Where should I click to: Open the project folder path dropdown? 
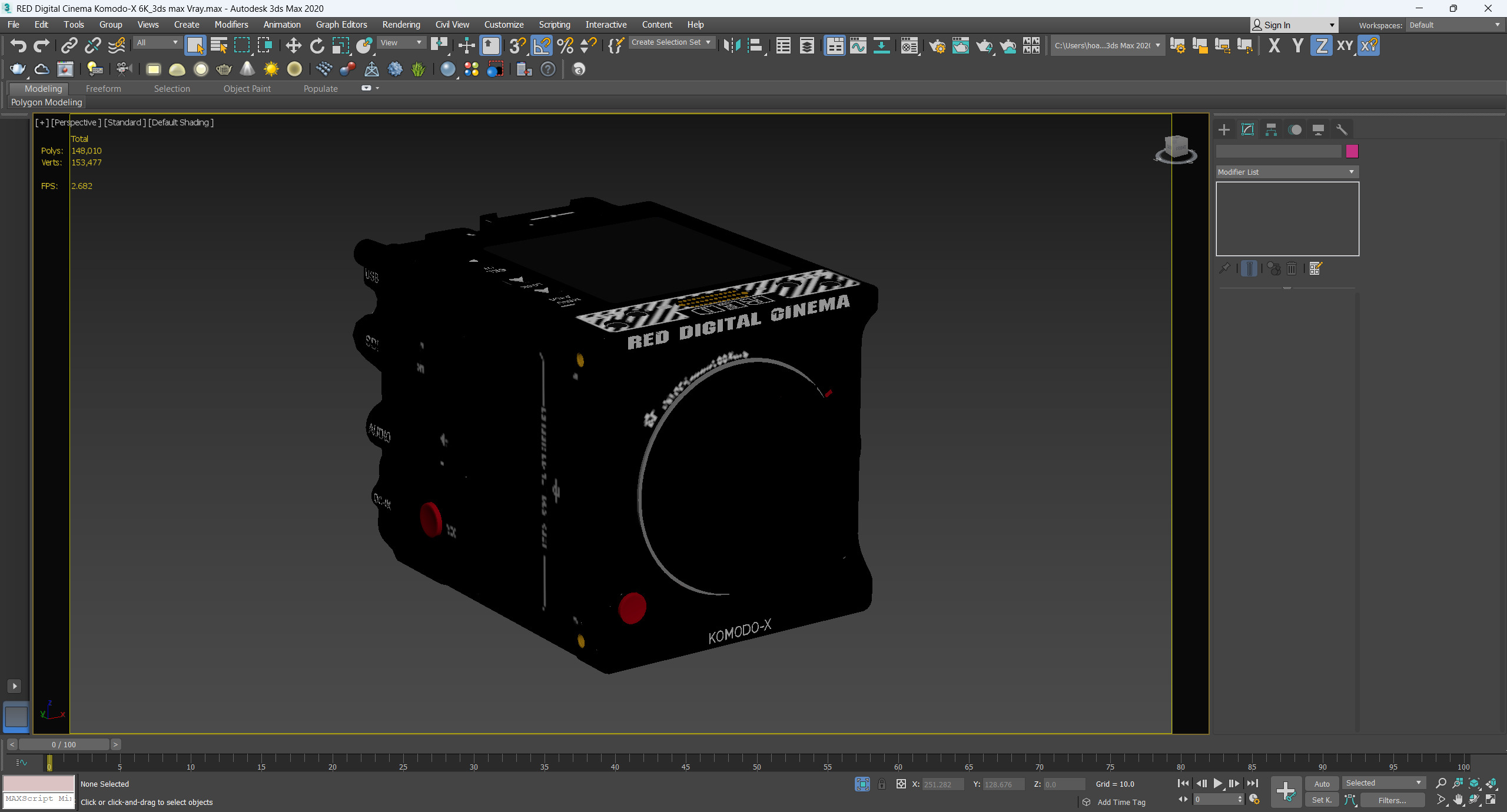pyautogui.click(x=1107, y=45)
